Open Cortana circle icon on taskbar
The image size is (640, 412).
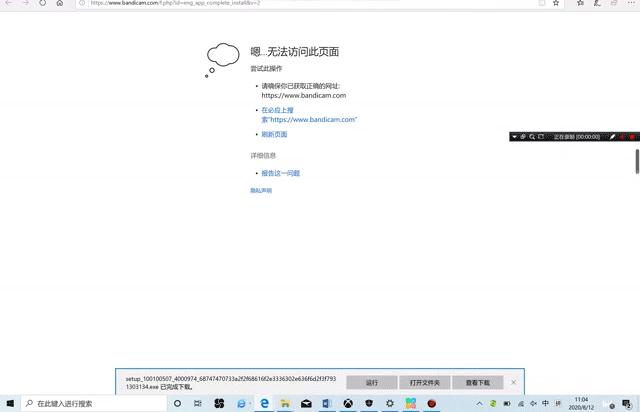(x=177, y=403)
